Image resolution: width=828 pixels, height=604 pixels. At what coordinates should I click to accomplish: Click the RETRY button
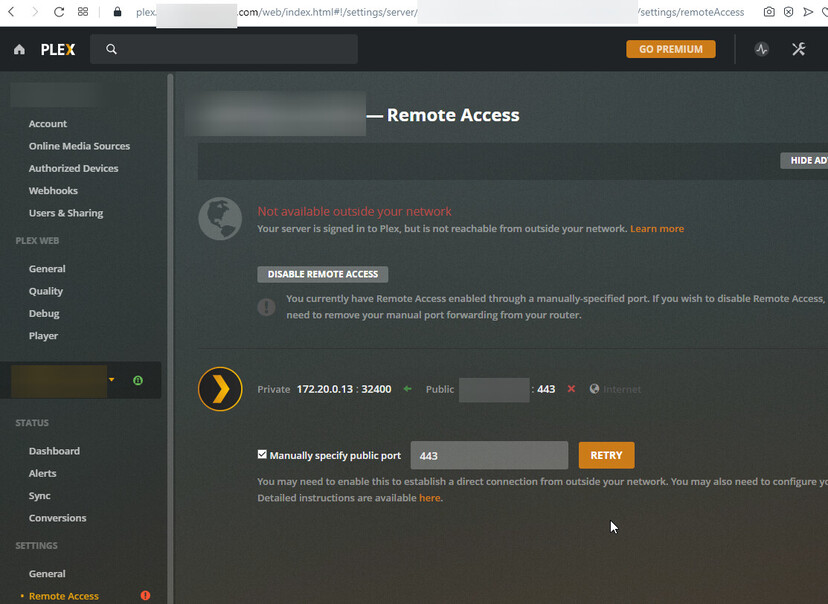click(x=606, y=455)
